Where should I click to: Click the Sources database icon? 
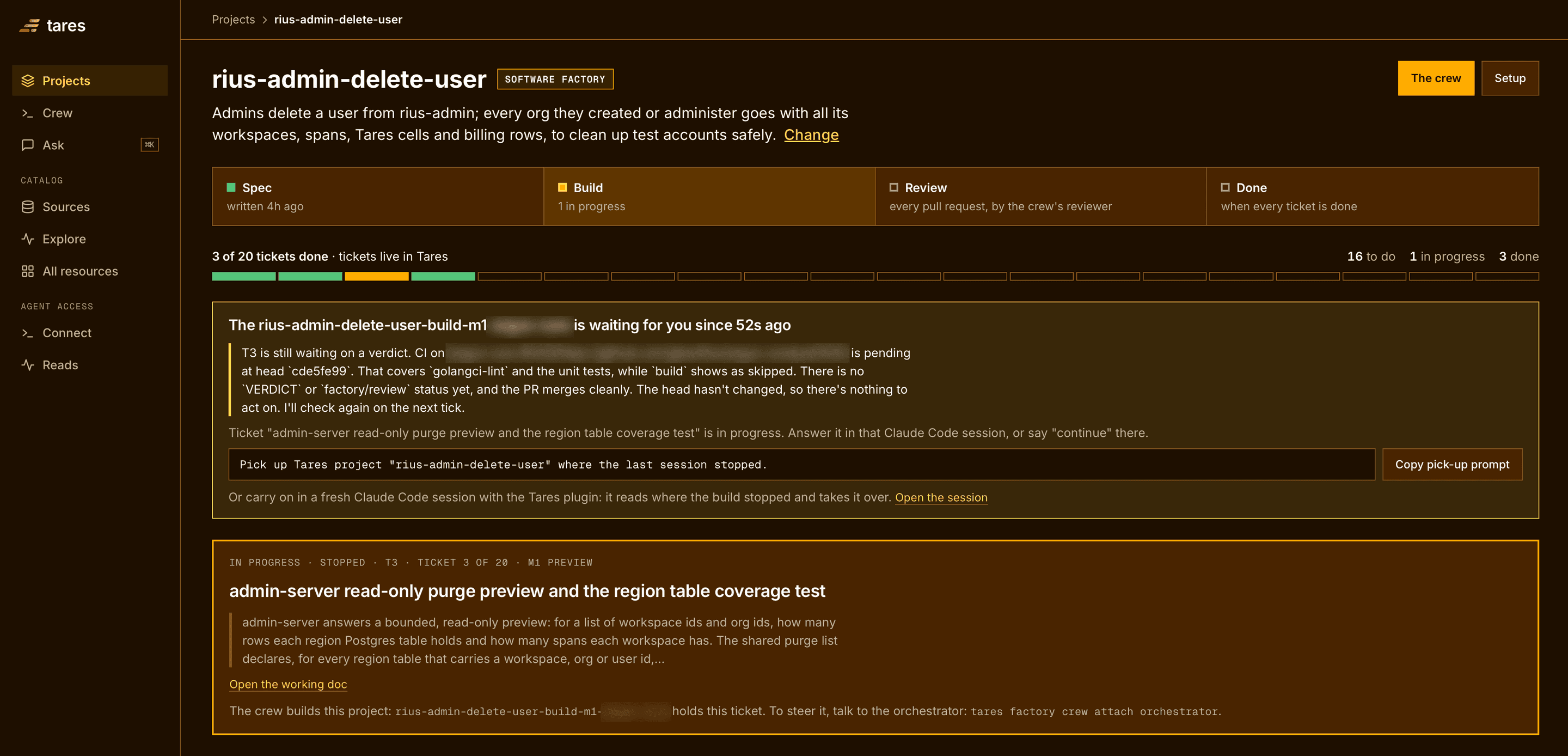click(27, 206)
